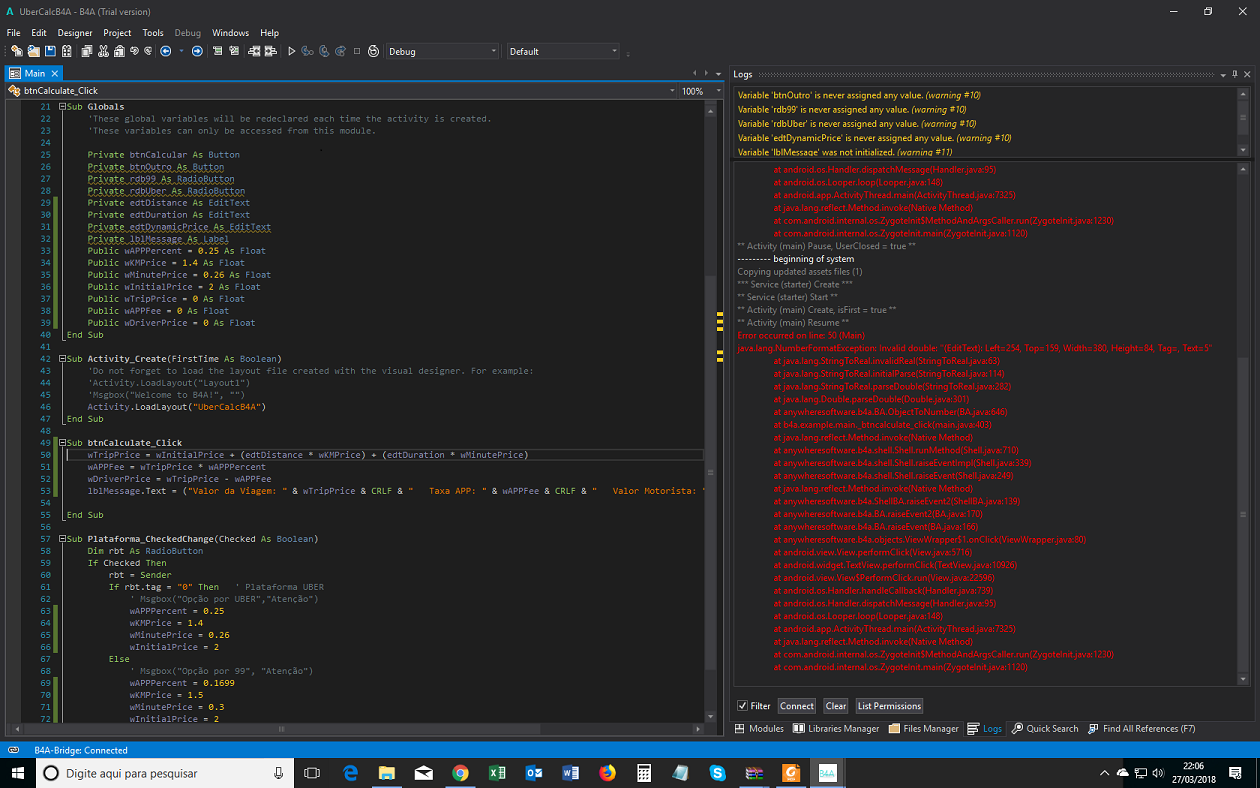Viewport: 1260px width, 788px height.
Task: Open Excel from the Windows taskbar
Action: pos(497,773)
